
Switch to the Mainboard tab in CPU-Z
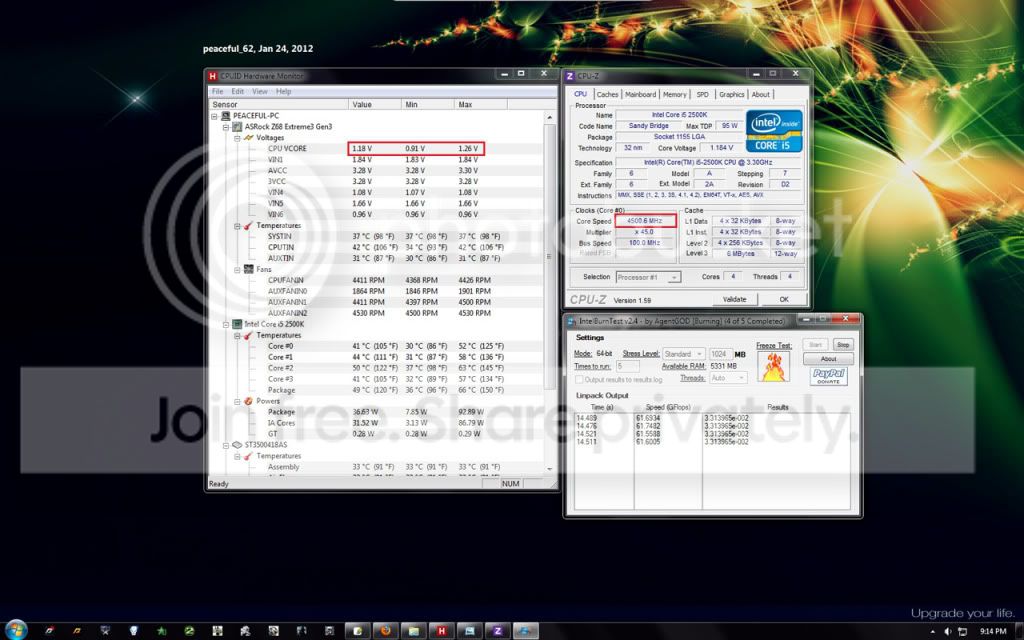[x=641, y=95]
